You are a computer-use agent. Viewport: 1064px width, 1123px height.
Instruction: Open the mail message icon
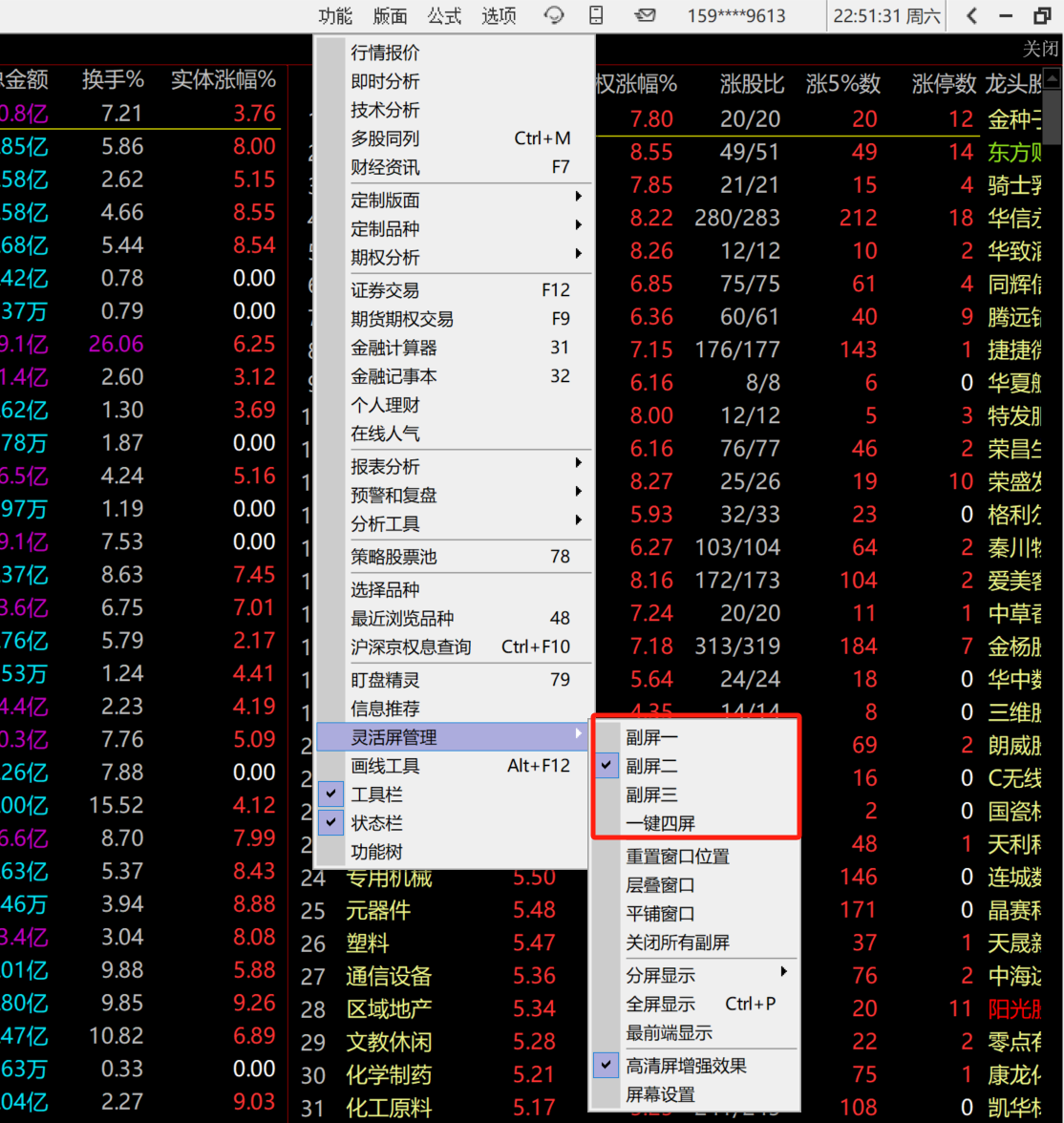[644, 15]
